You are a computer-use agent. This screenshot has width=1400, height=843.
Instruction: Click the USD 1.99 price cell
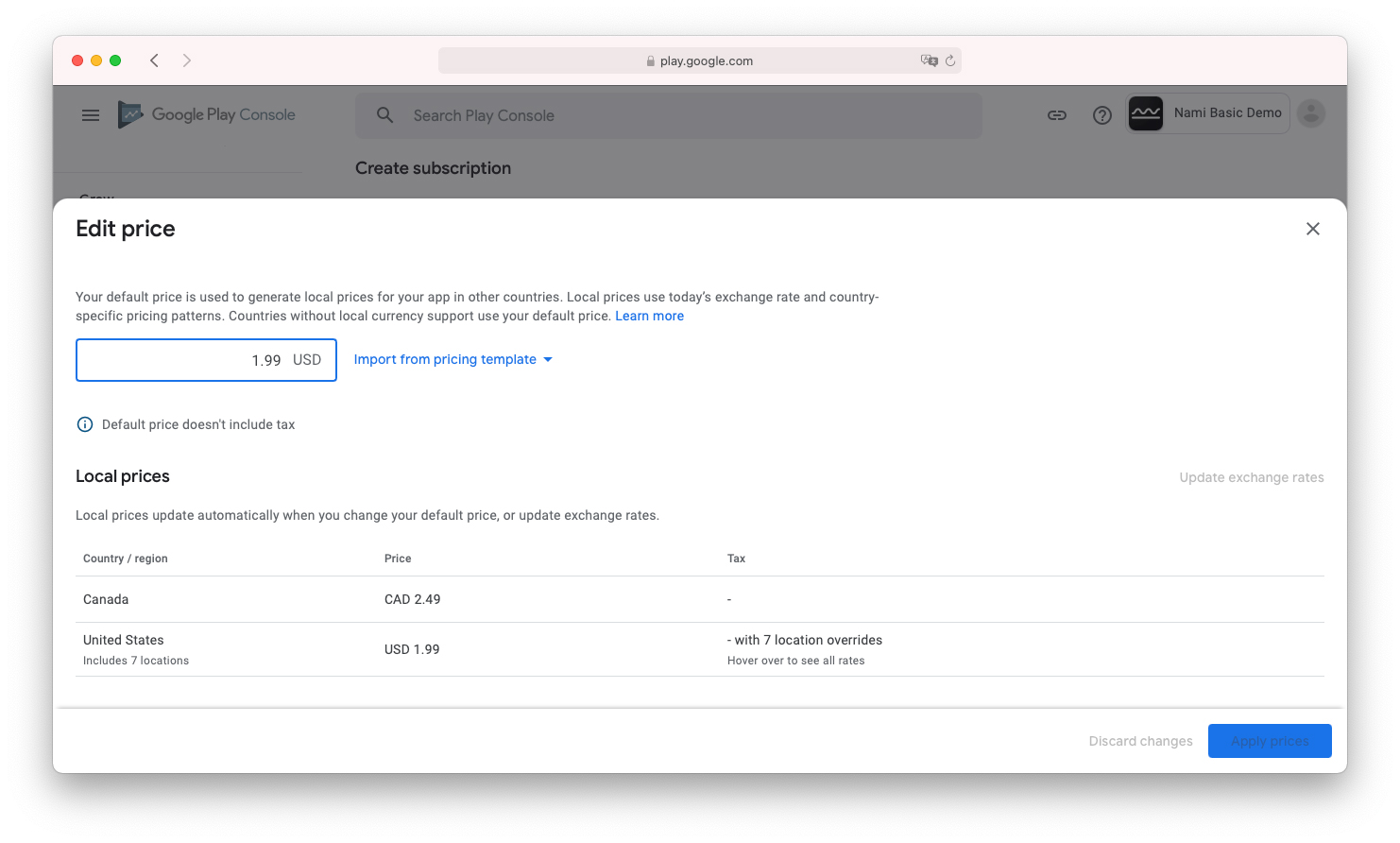412,649
